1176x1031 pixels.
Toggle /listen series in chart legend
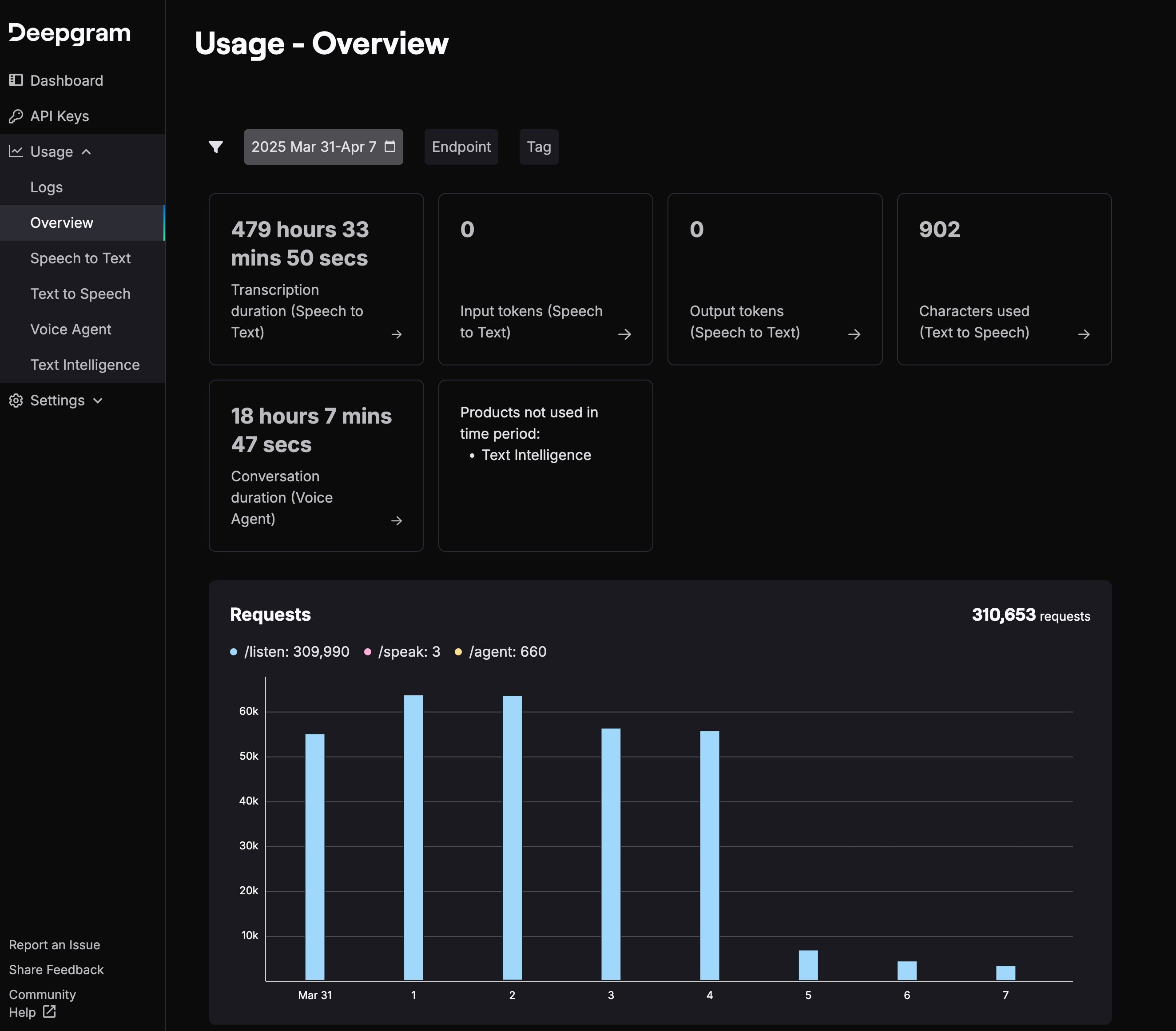[290, 652]
